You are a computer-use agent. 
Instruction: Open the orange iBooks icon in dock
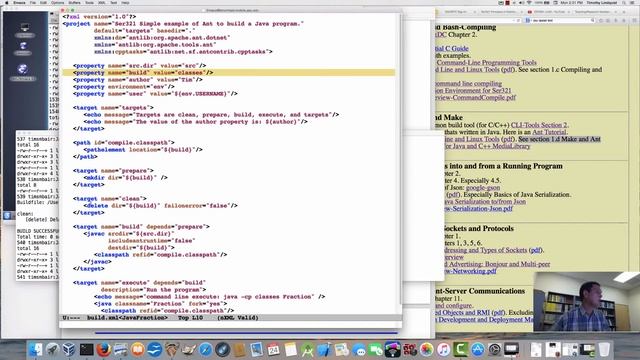(x=138, y=350)
